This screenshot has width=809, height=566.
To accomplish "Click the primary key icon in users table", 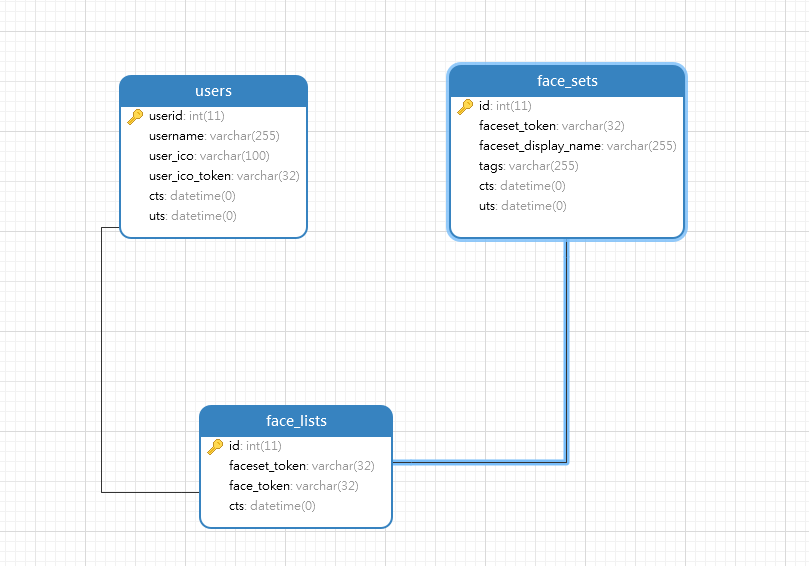I will [x=135, y=116].
